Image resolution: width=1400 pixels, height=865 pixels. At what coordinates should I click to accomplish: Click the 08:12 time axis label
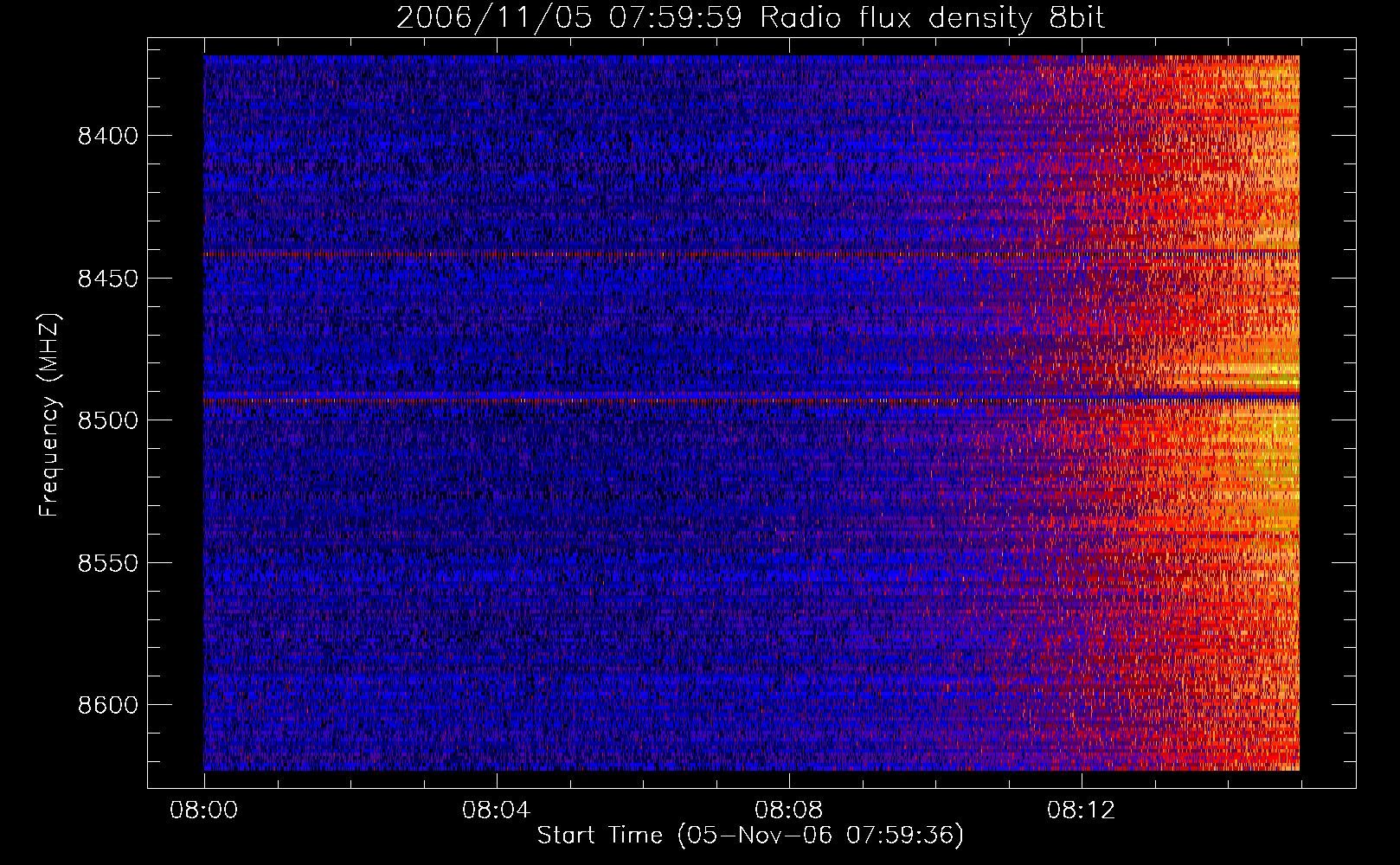click(1081, 811)
